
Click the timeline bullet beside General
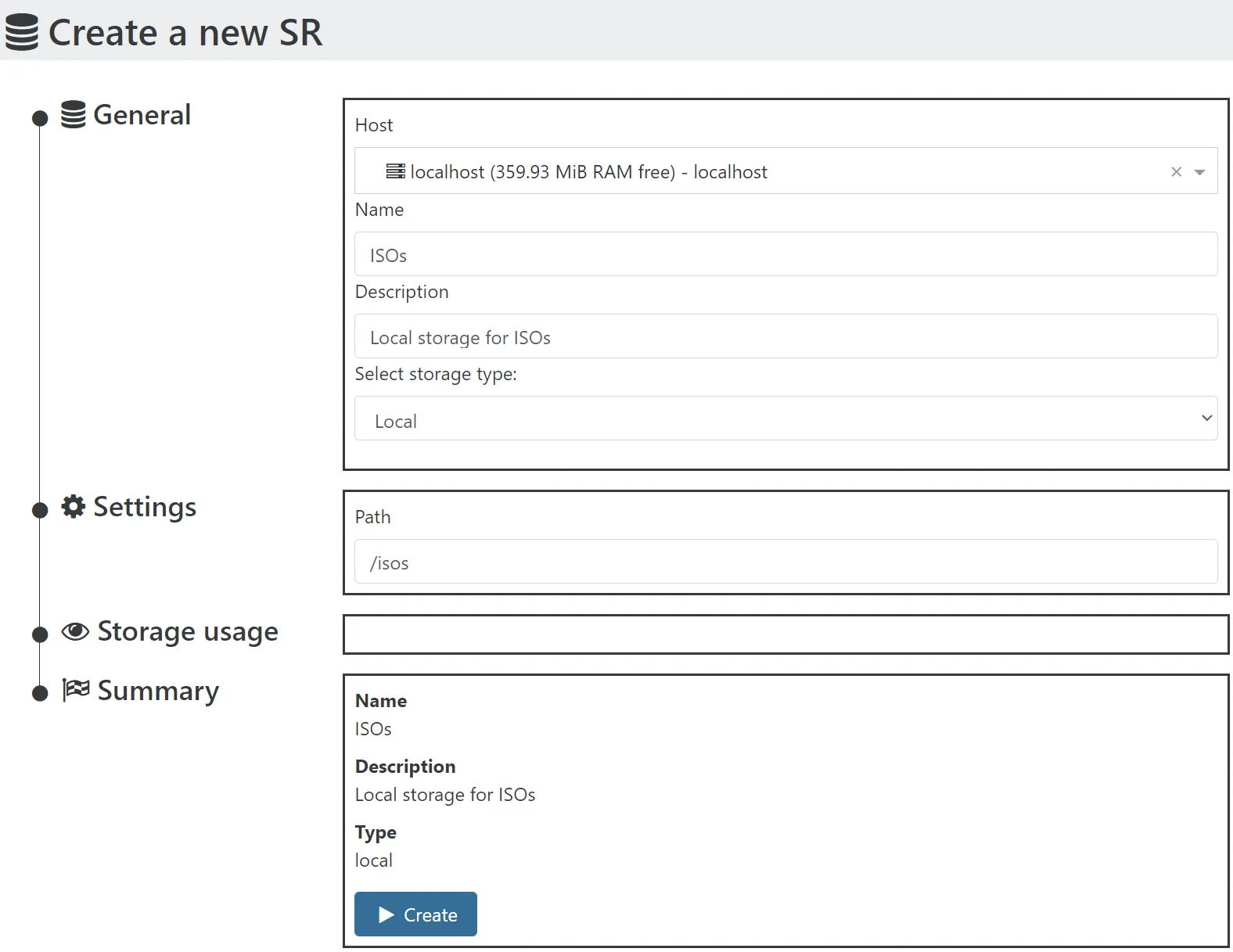40,118
